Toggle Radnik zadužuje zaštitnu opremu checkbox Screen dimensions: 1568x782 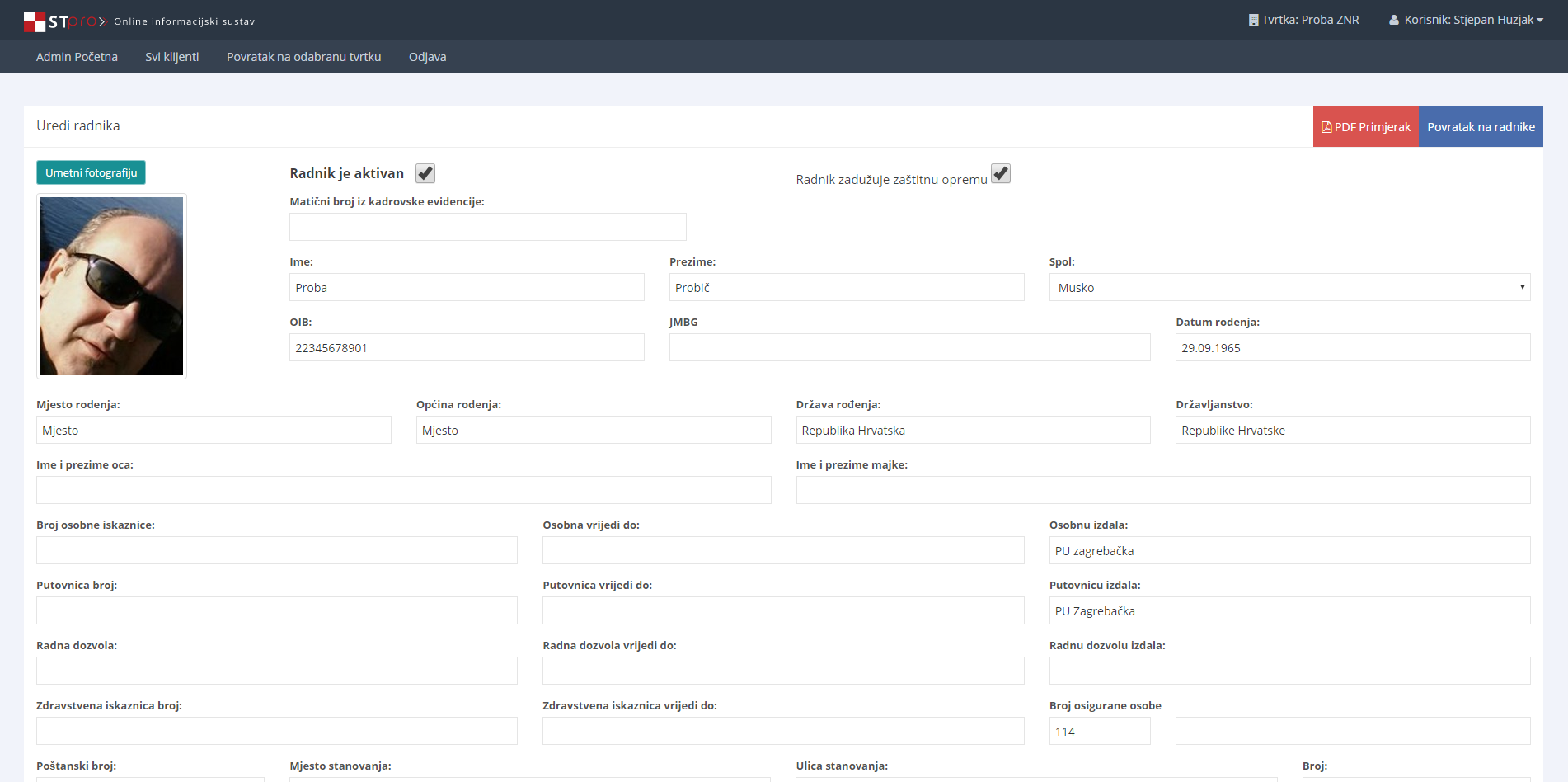coord(1000,174)
